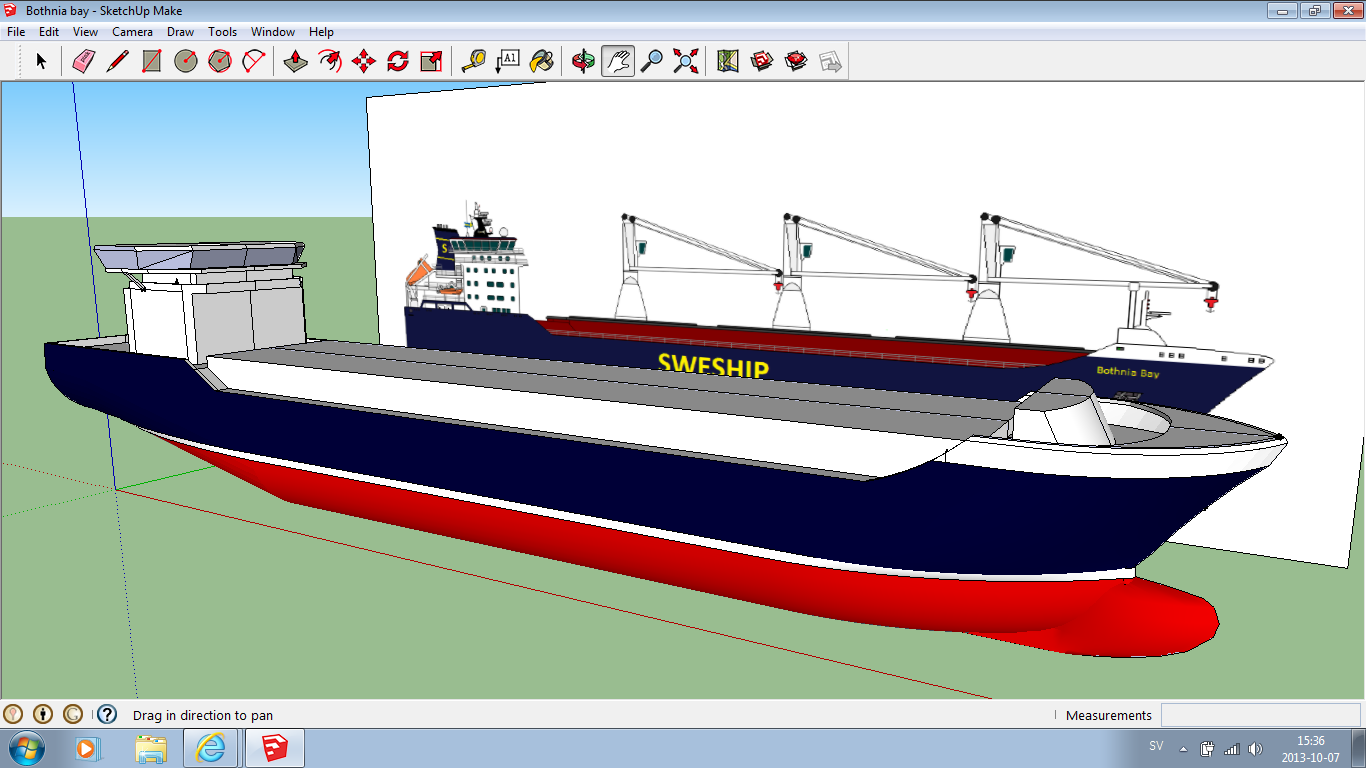The image size is (1366, 768).
Task: Open the Draw menu
Action: (x=180, y=32)
